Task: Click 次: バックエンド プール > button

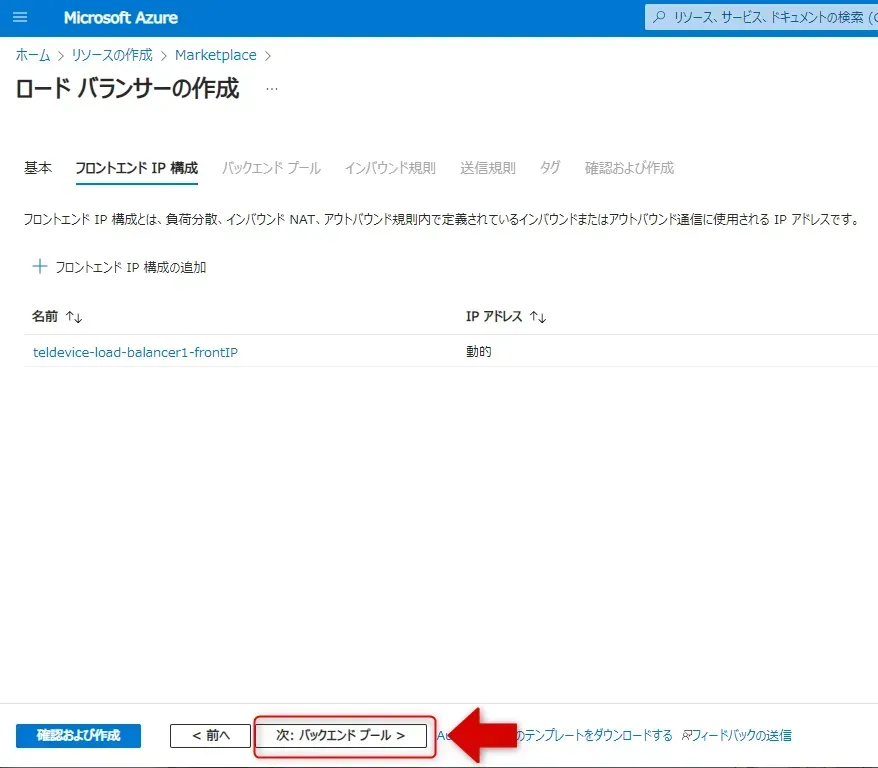Action: (x=341, y=735)
